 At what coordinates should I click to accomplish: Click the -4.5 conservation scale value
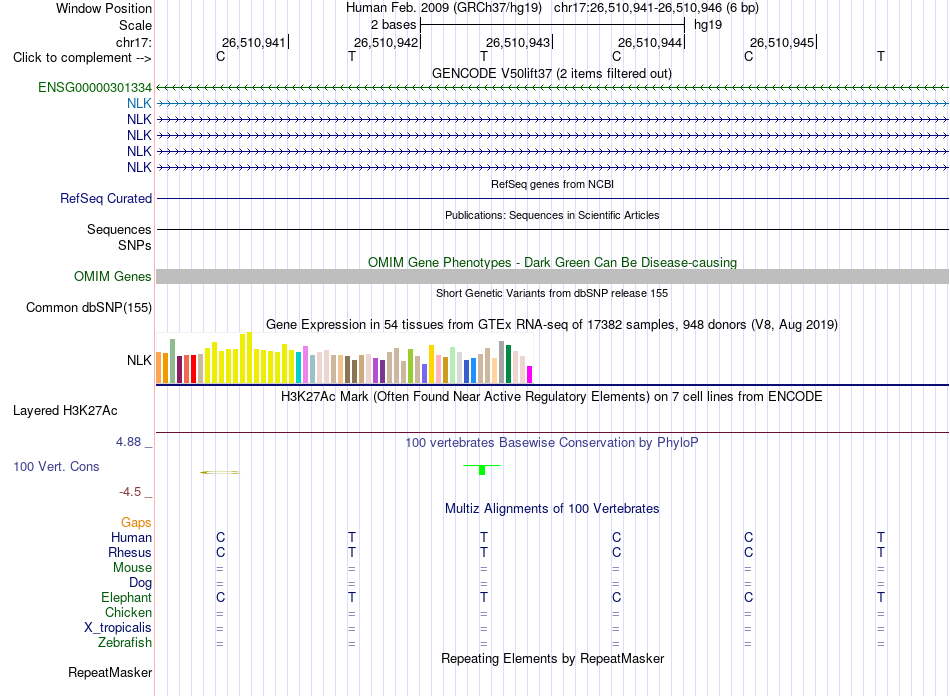click(x=130, y=491)
